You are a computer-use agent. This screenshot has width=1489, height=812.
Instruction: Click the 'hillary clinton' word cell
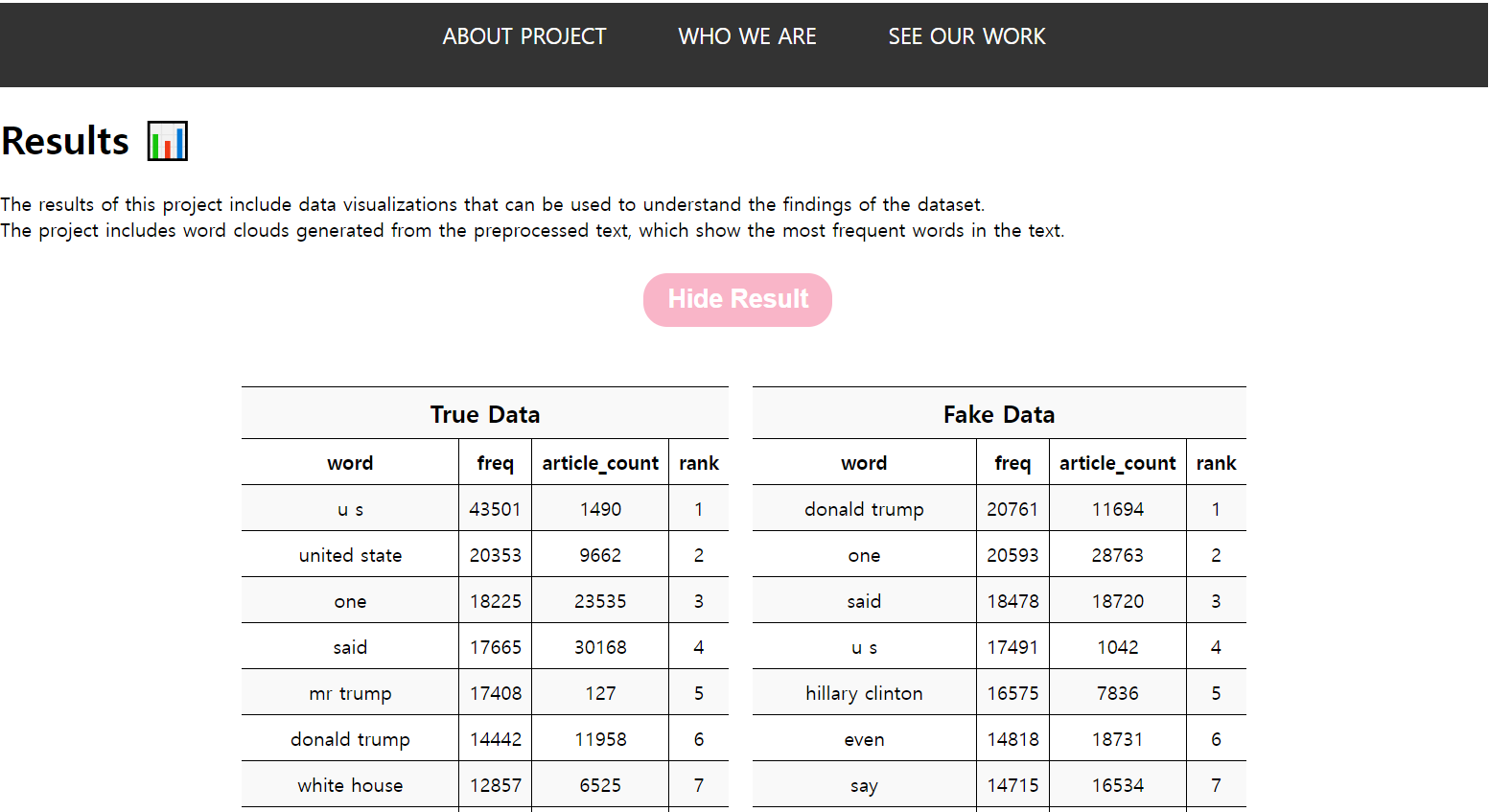tap(864, 693)
